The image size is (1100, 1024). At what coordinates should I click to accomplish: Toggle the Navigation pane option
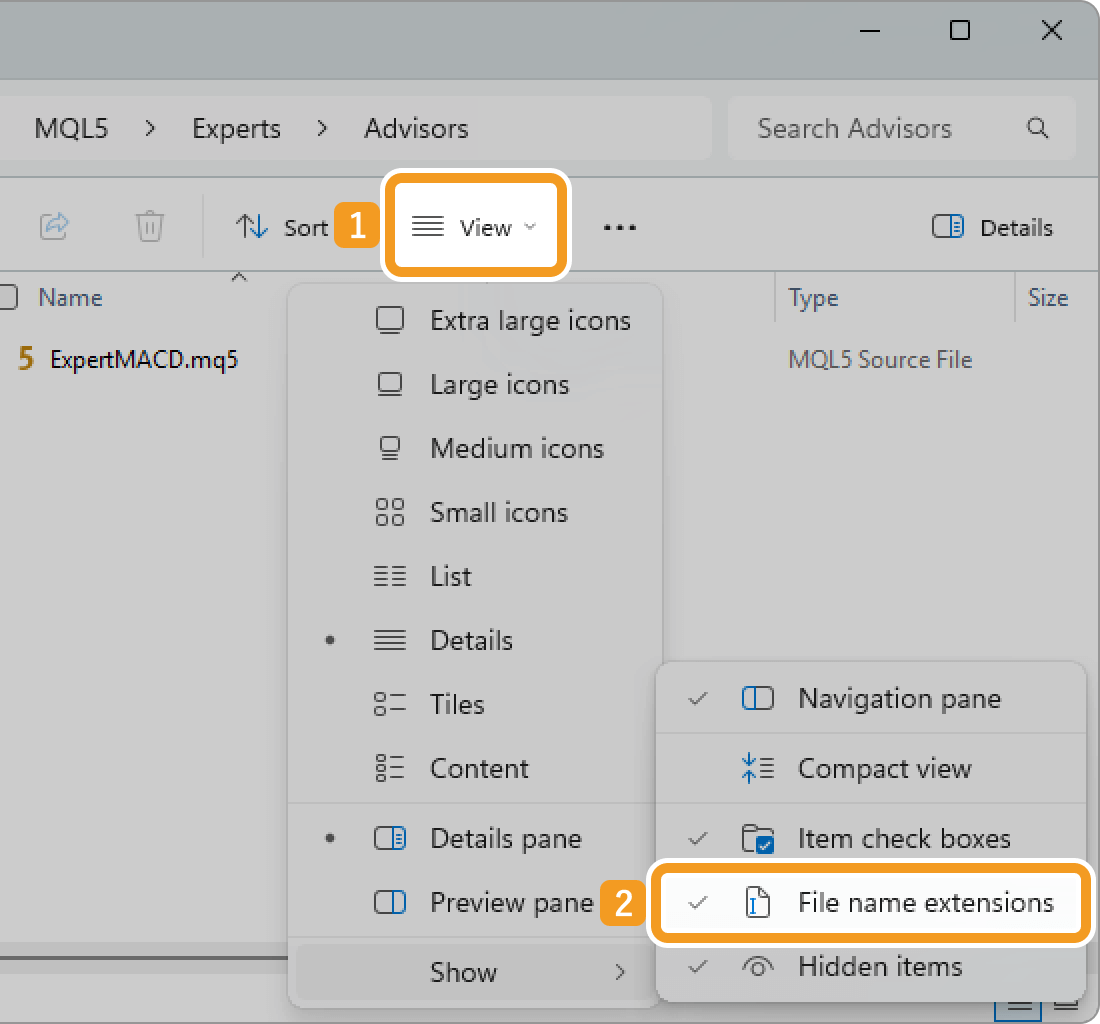(898, 699)
